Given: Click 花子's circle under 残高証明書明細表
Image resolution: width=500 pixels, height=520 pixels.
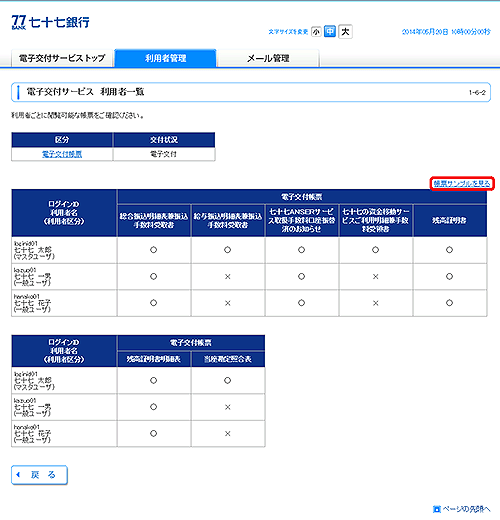Looking at the screenshot, I should coord(153,433).
